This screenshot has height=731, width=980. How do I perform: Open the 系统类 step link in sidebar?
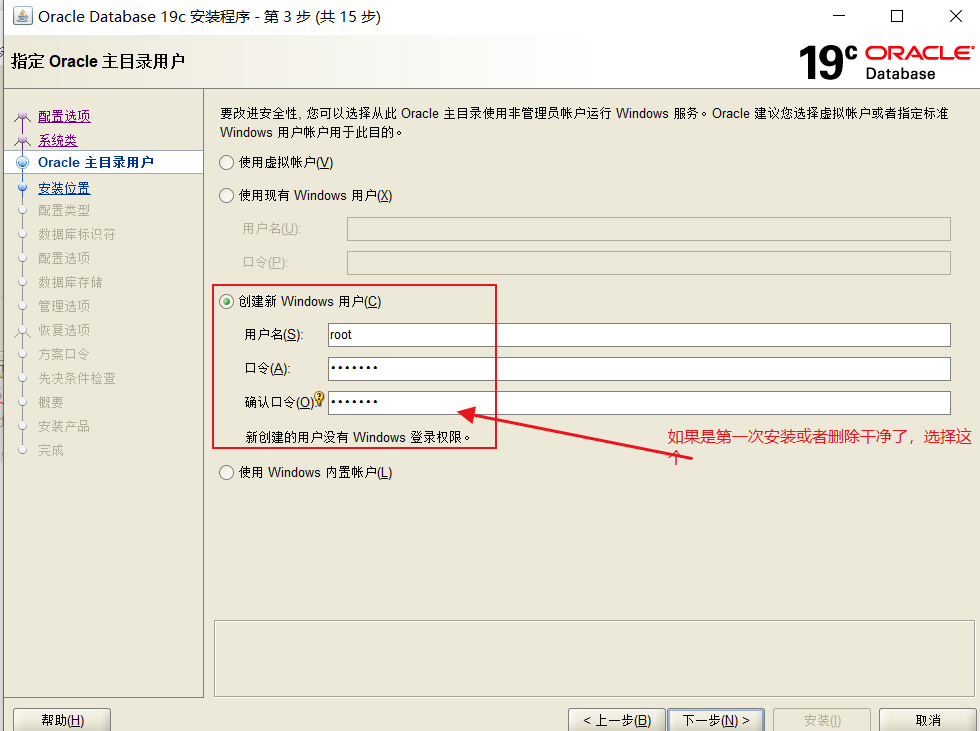(58, 138)
